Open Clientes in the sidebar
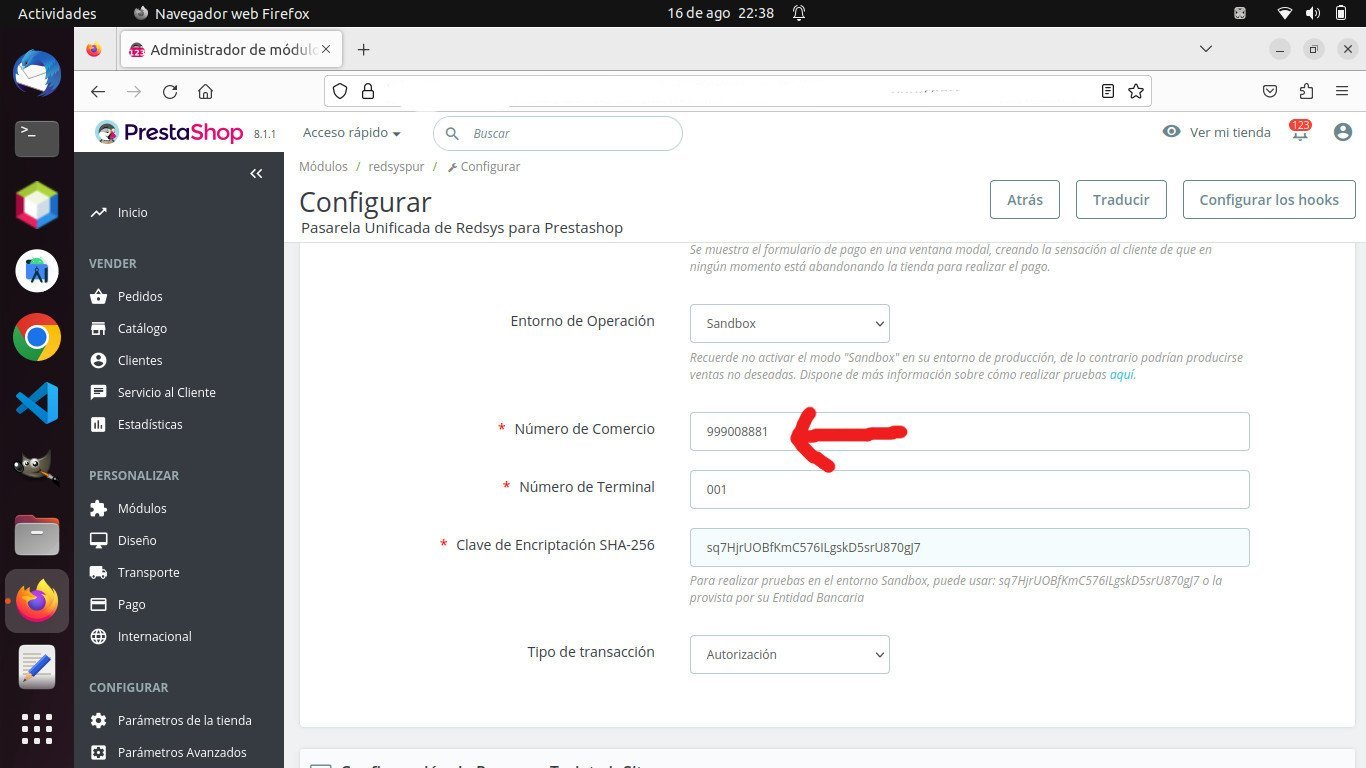The image size is (1366, 768). (140, 360)
